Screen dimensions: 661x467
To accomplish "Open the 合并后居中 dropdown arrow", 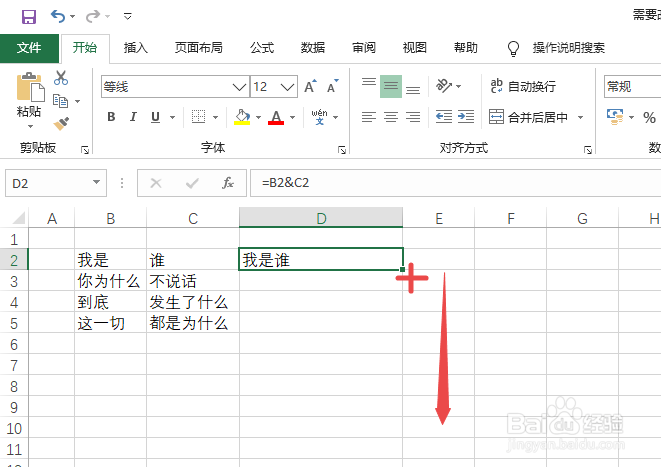I will (x=580, y=117).
